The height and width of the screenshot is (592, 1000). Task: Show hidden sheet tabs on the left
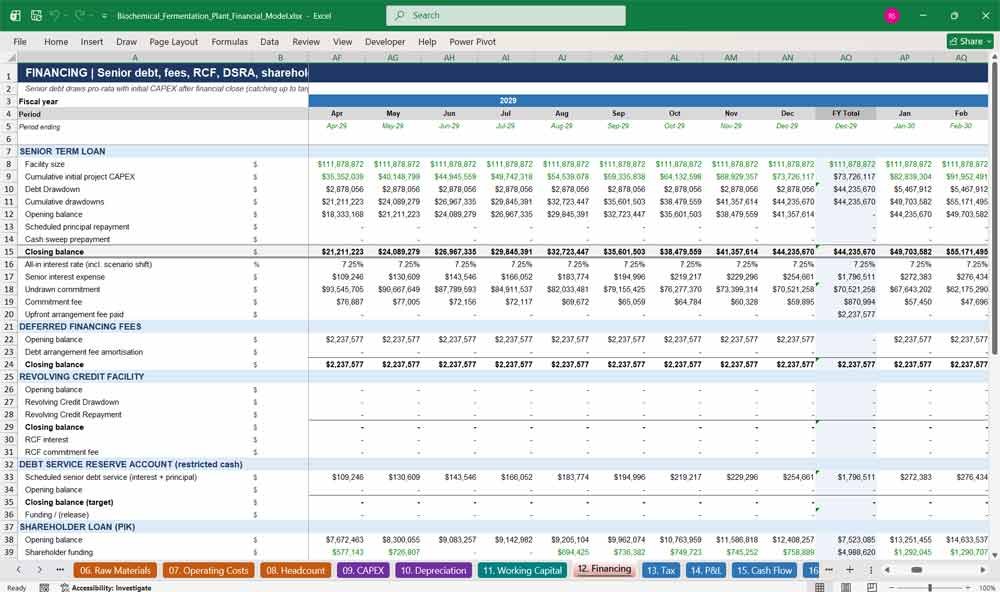tap(60, 570)
